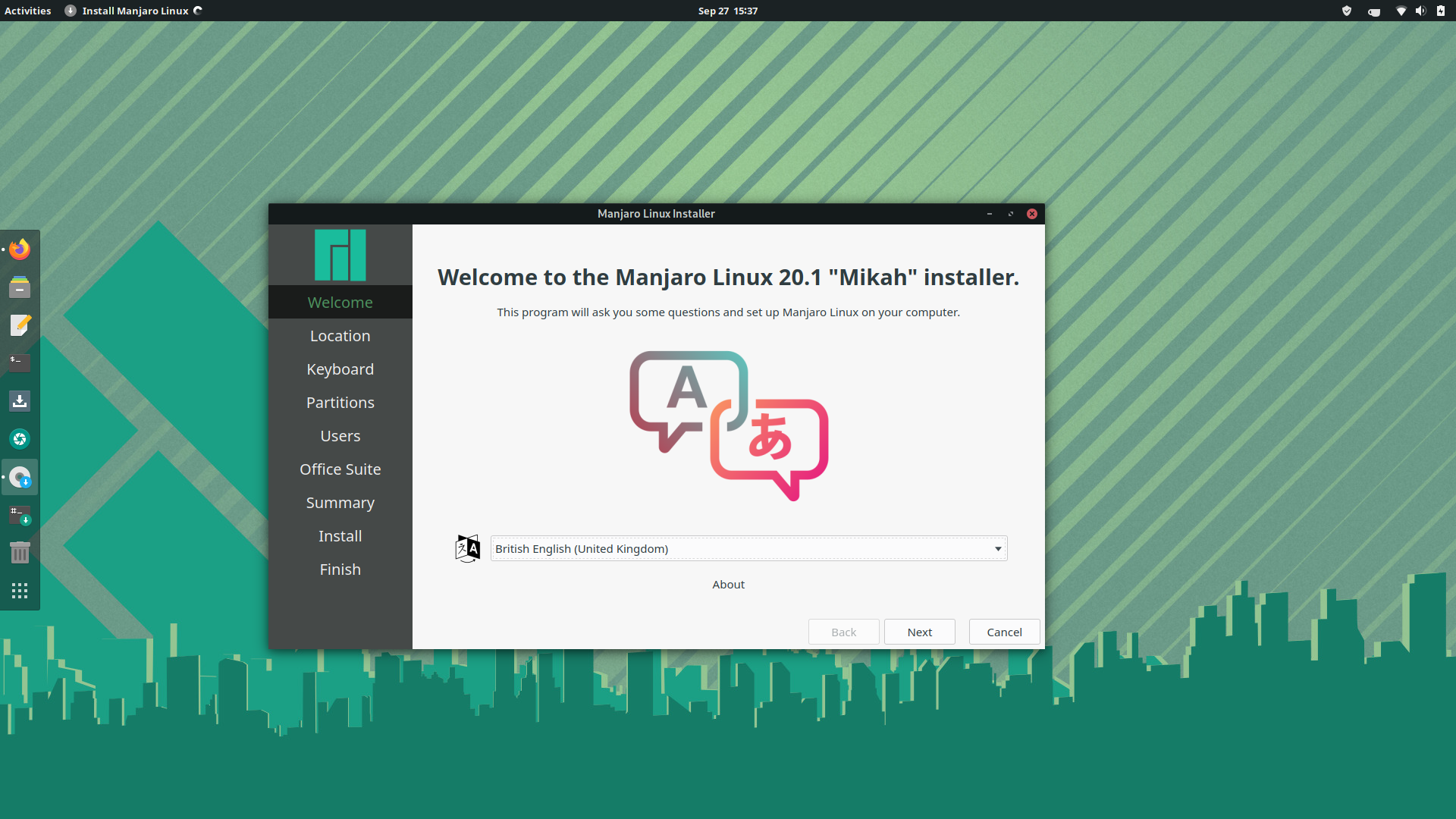Click the Manjaro Linux Installer title bar
The height and width of the screenshot is (819, 1456).
656,214
